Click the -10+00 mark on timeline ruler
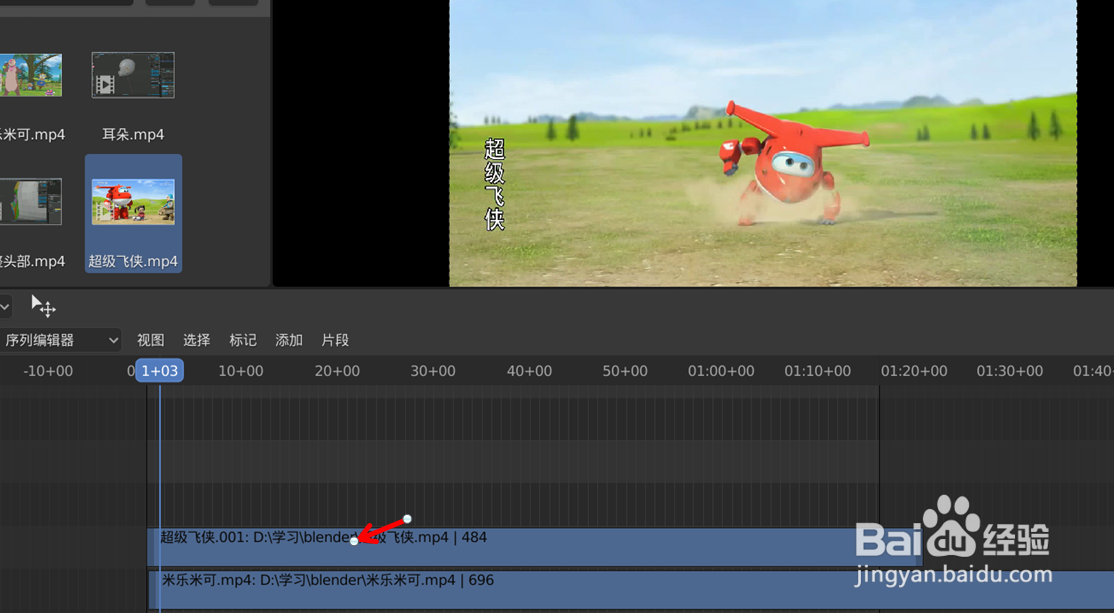1114x613 pixels. tap(48, 371)
